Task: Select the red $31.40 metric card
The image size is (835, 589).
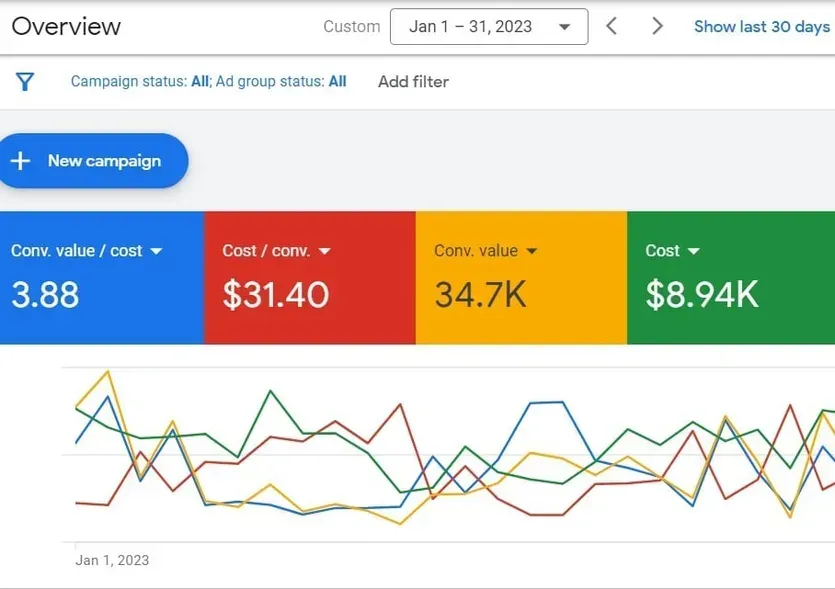Action: pos(310,277)
